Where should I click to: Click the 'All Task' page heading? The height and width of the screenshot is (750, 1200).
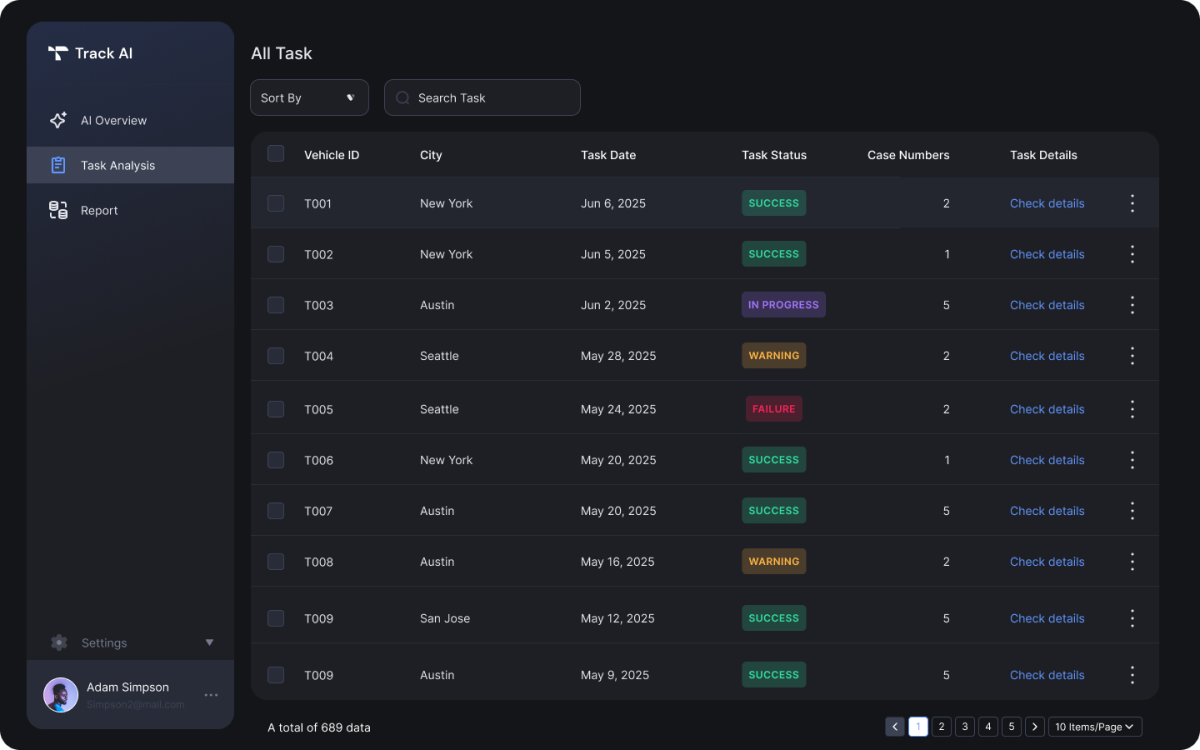click(282, 54)
